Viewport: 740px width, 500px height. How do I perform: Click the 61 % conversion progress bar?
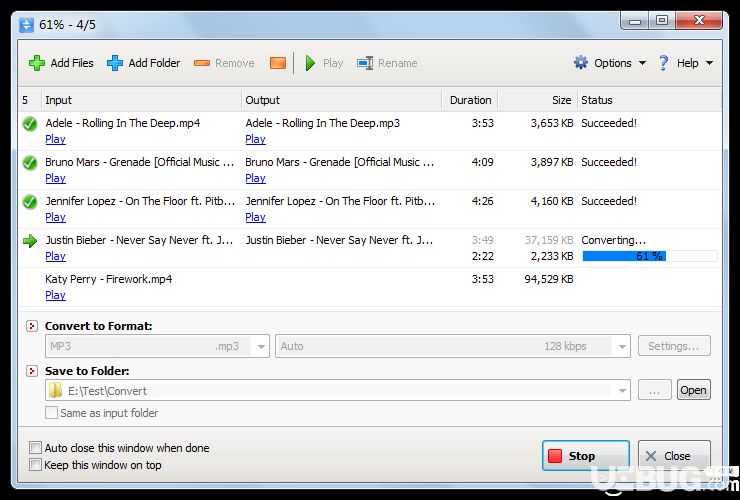[x=650, y=256]
